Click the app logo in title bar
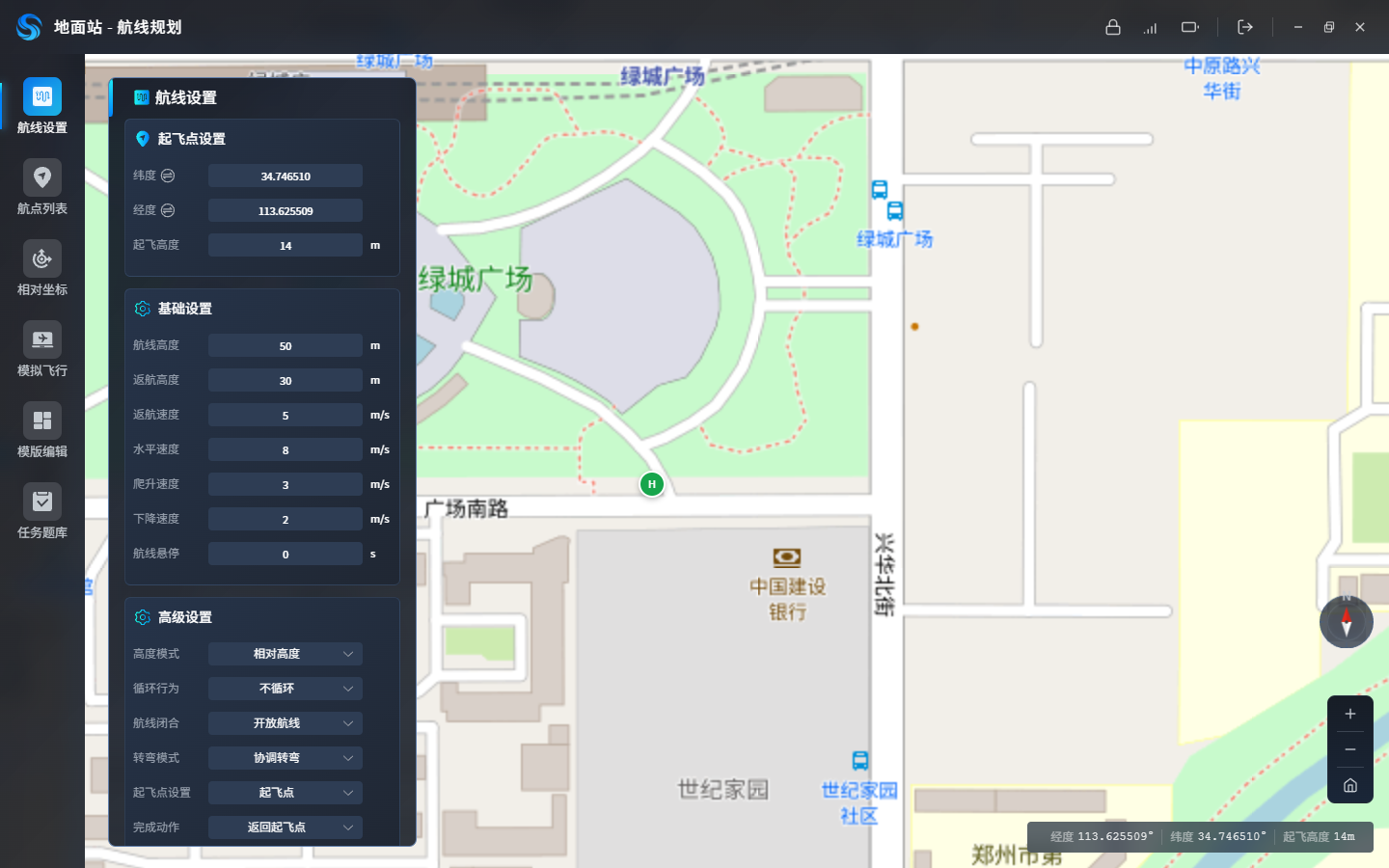 pyautogui.click(x=29, y=27)
